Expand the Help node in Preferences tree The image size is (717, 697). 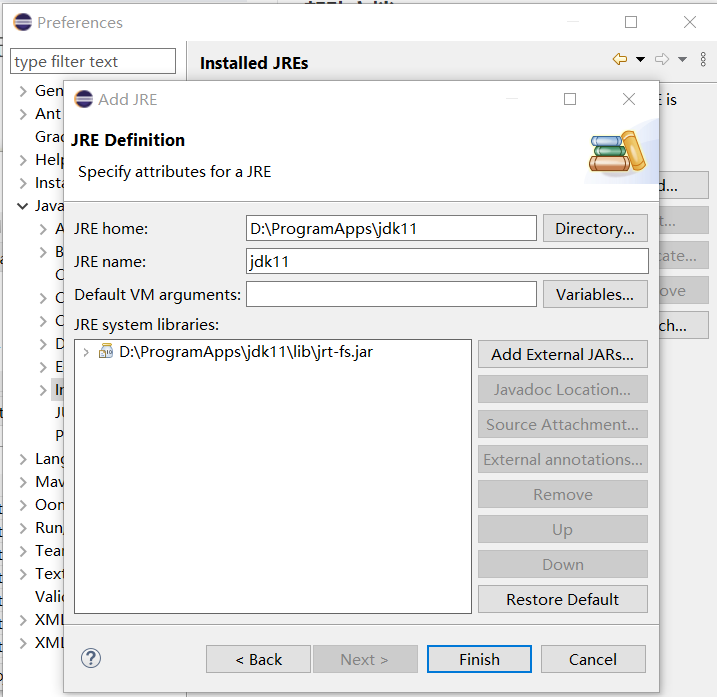(x=23, y=160)
